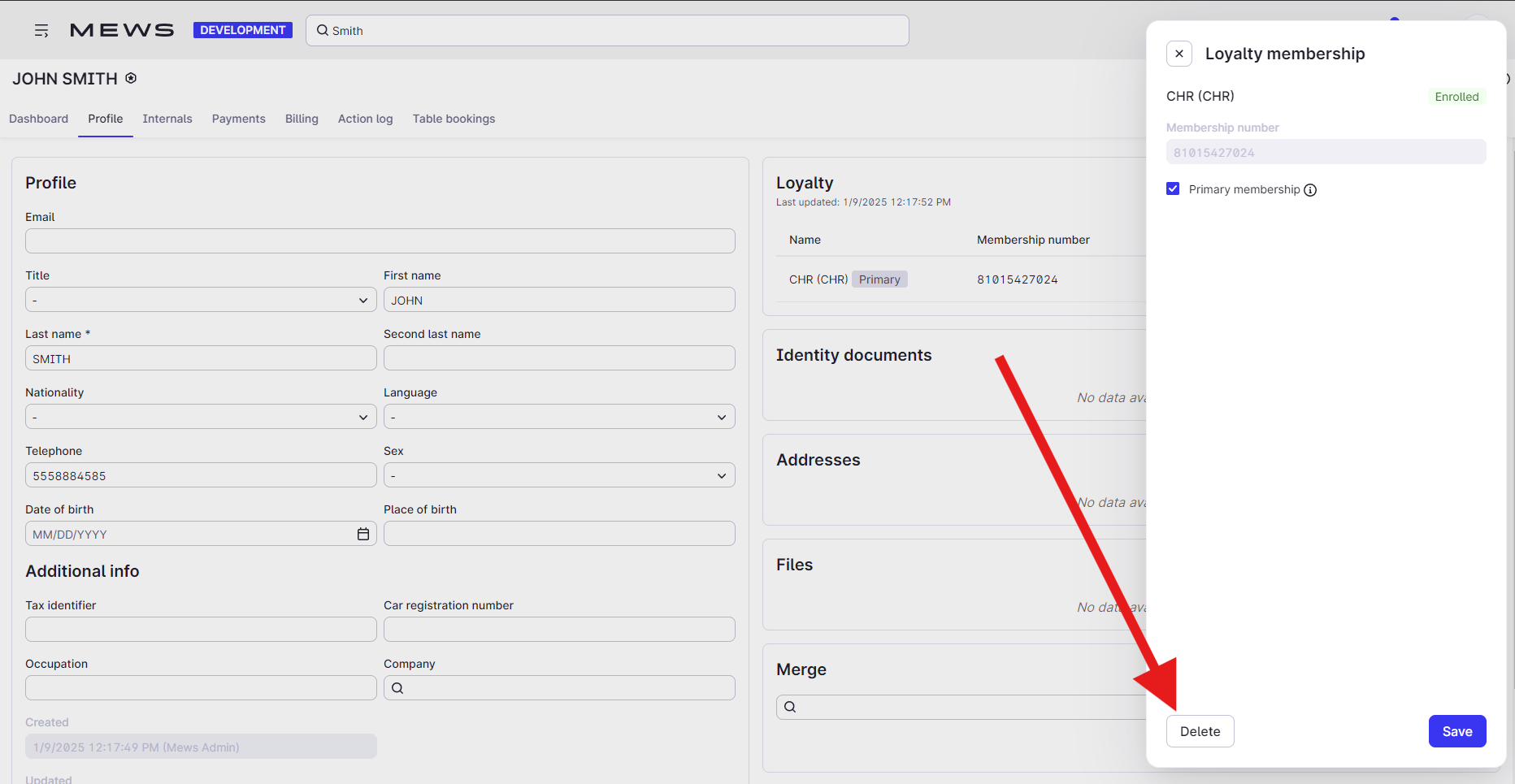Open the Date of birth calendar picker
Image resolution: width=1515 pixels, height=784 pixels.
click(x=362, y=534)
